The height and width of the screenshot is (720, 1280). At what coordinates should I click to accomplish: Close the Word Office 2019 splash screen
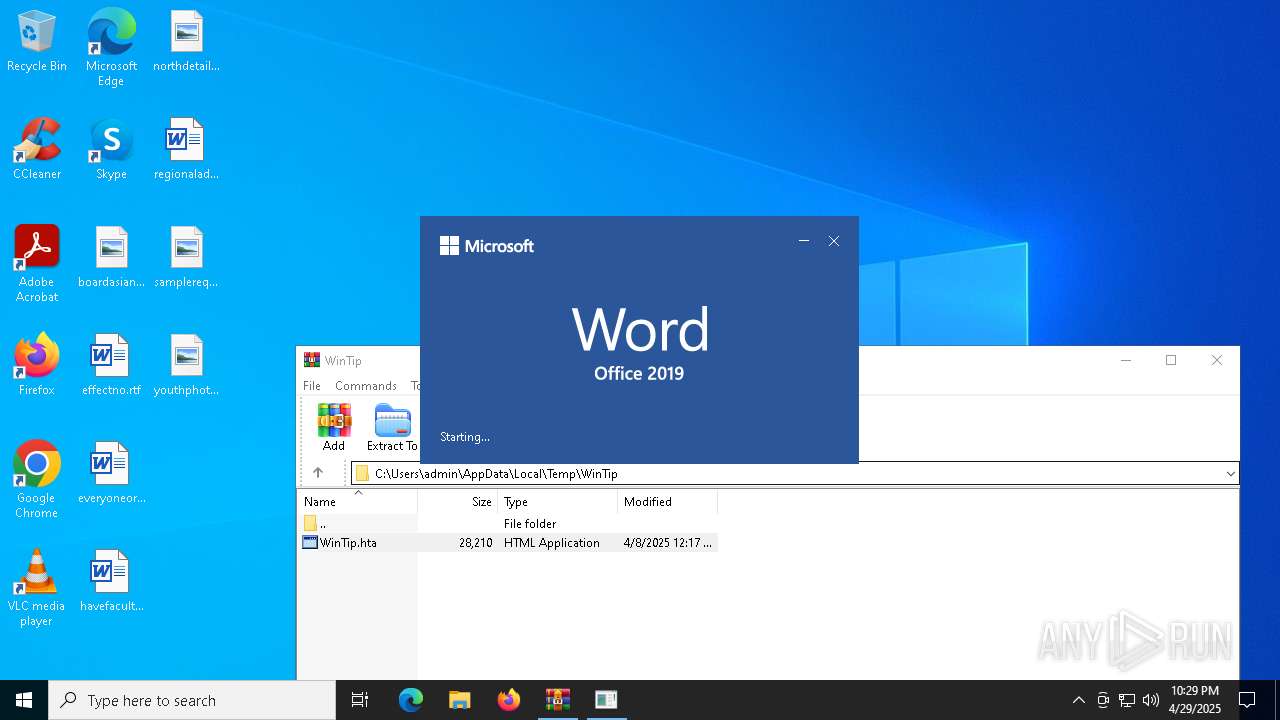pos(834,241)
